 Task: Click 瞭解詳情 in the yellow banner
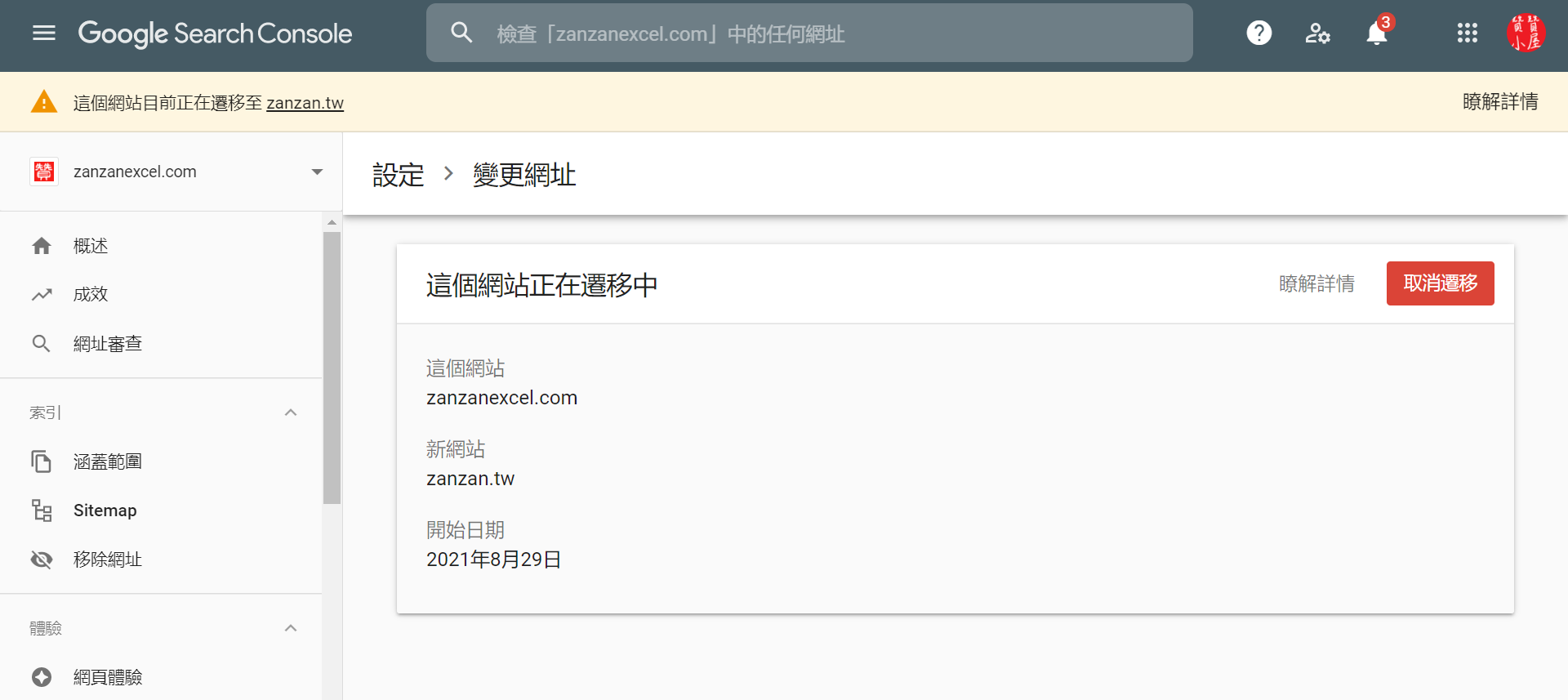point(1500,102)
